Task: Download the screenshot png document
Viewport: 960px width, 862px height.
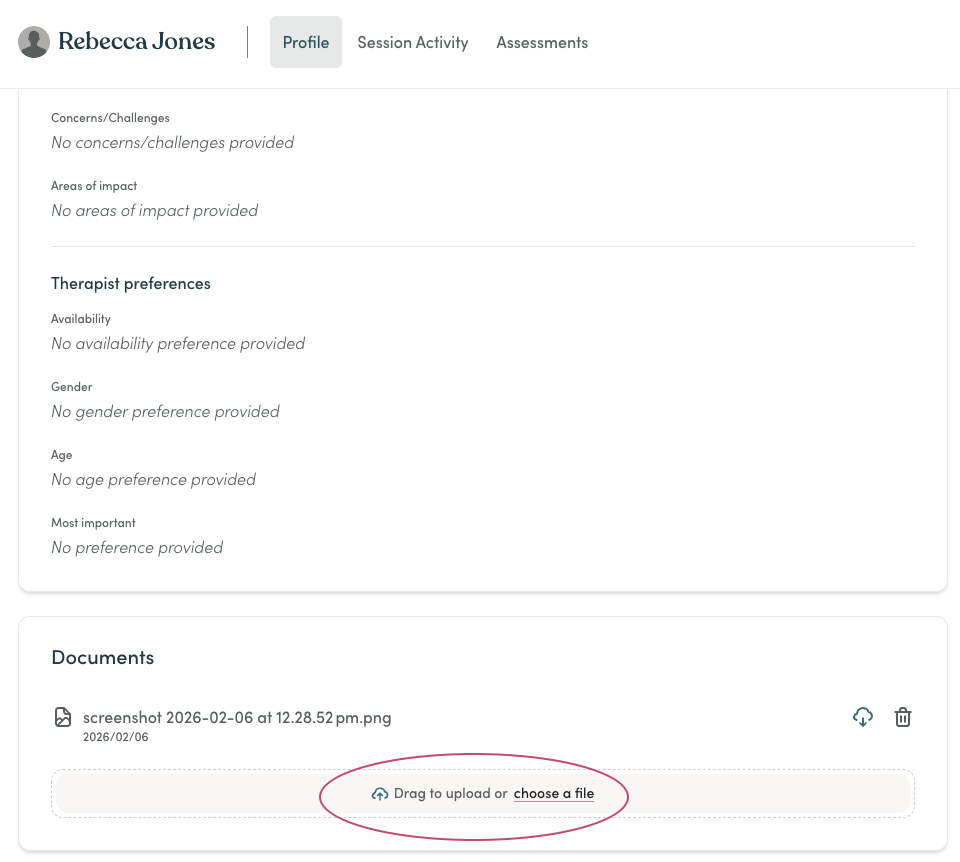Action: click(863, 717)
